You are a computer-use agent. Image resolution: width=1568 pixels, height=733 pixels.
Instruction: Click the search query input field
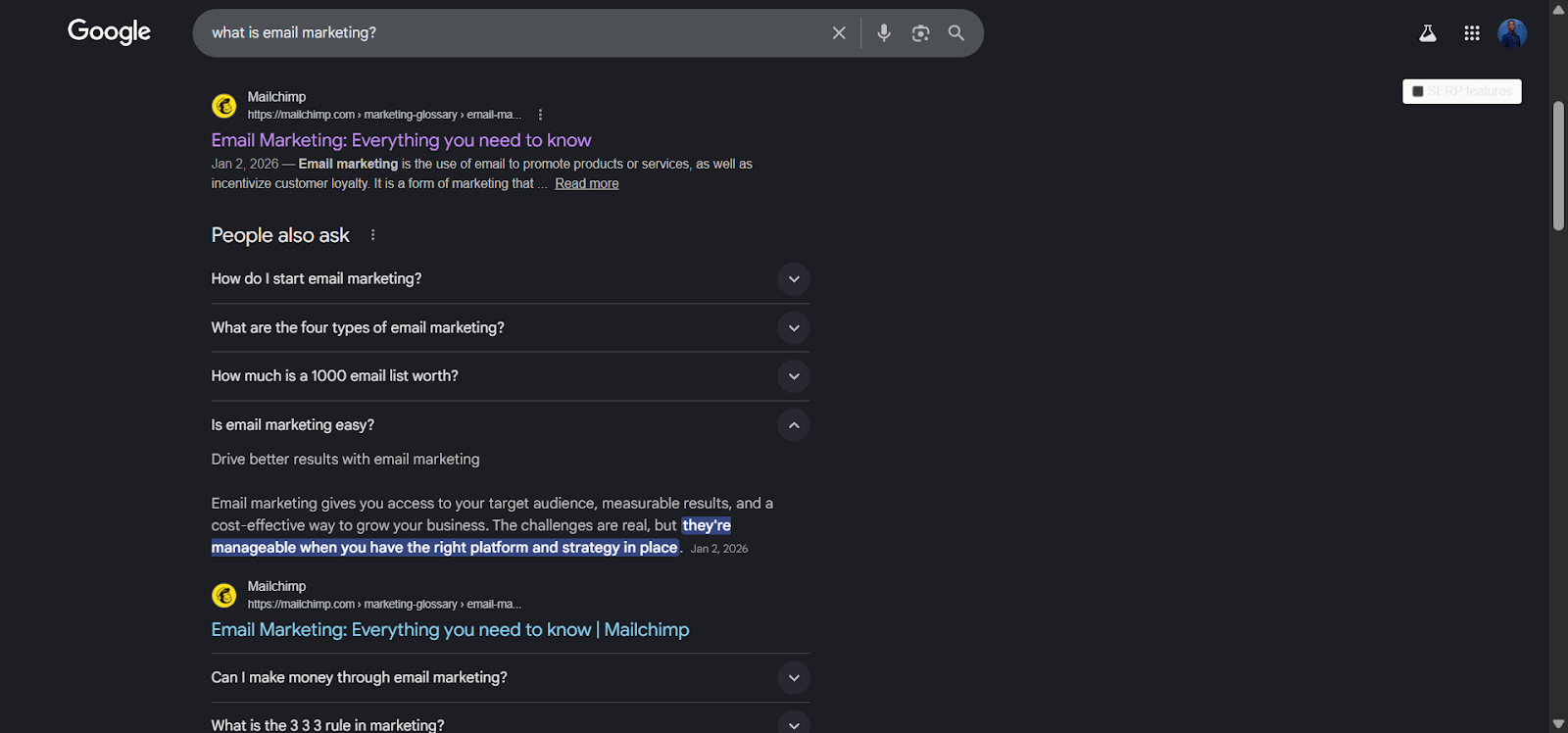coord(510,33)
